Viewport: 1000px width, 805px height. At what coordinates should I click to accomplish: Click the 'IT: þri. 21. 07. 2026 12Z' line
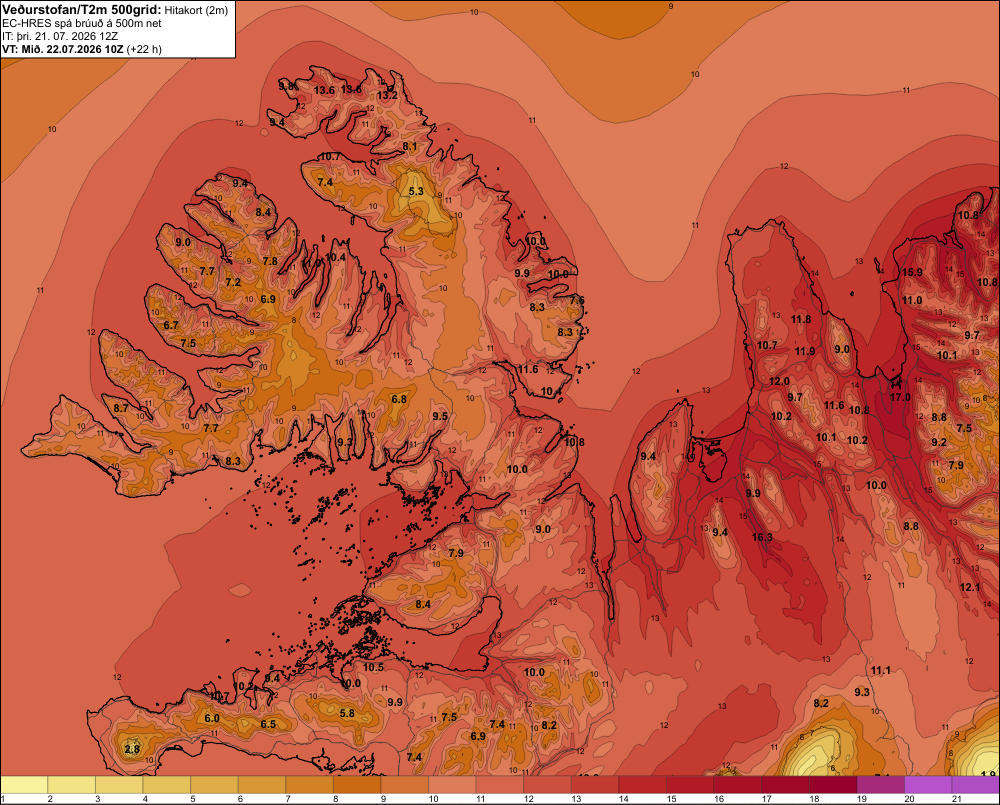pos(60,36)
